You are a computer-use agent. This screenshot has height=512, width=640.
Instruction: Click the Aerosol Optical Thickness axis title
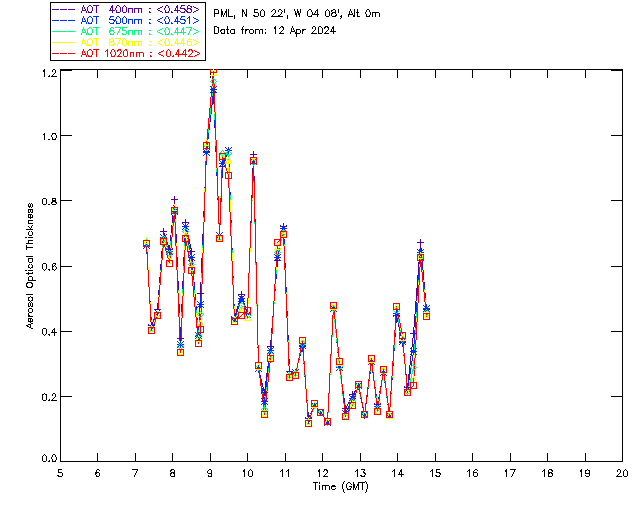(30, 266)
